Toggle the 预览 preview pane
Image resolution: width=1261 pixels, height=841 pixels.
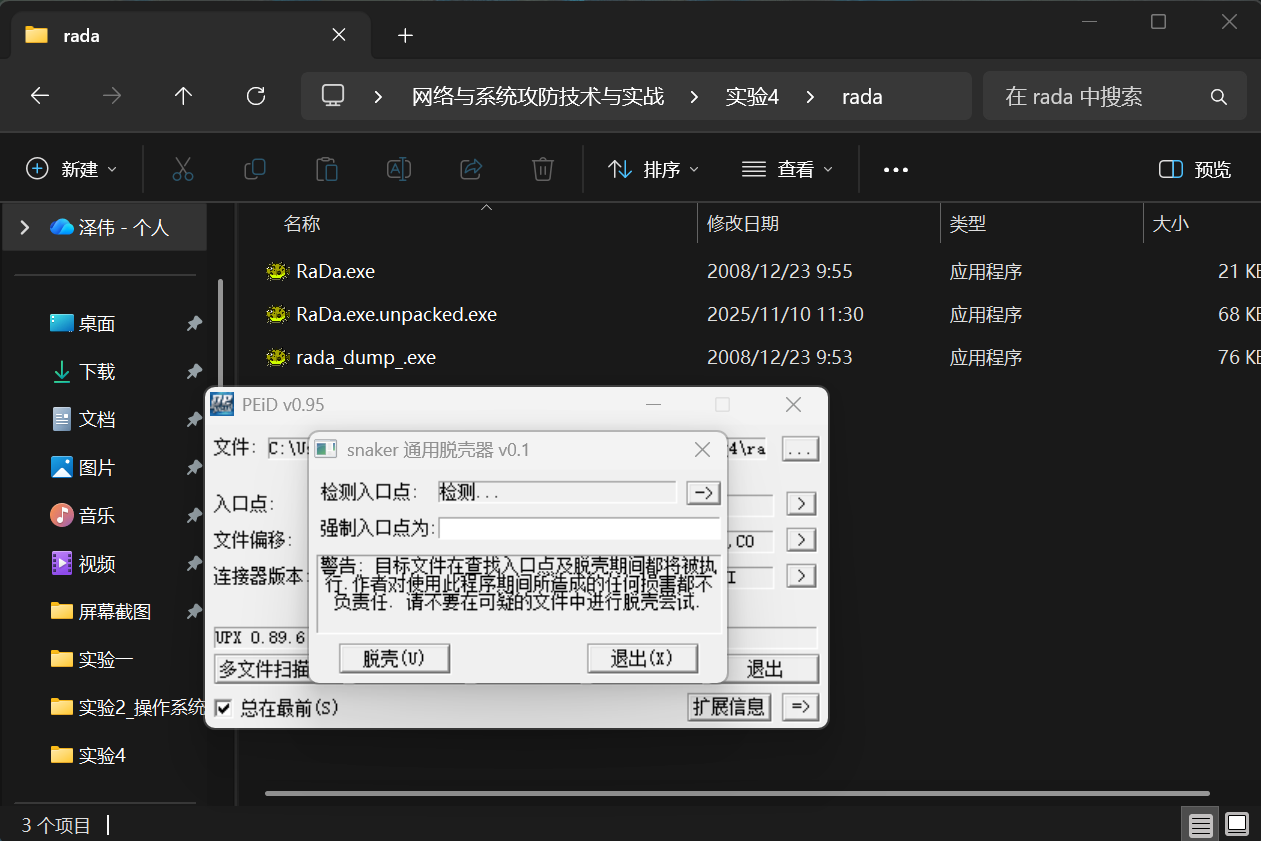click(x=1193, y=169)
